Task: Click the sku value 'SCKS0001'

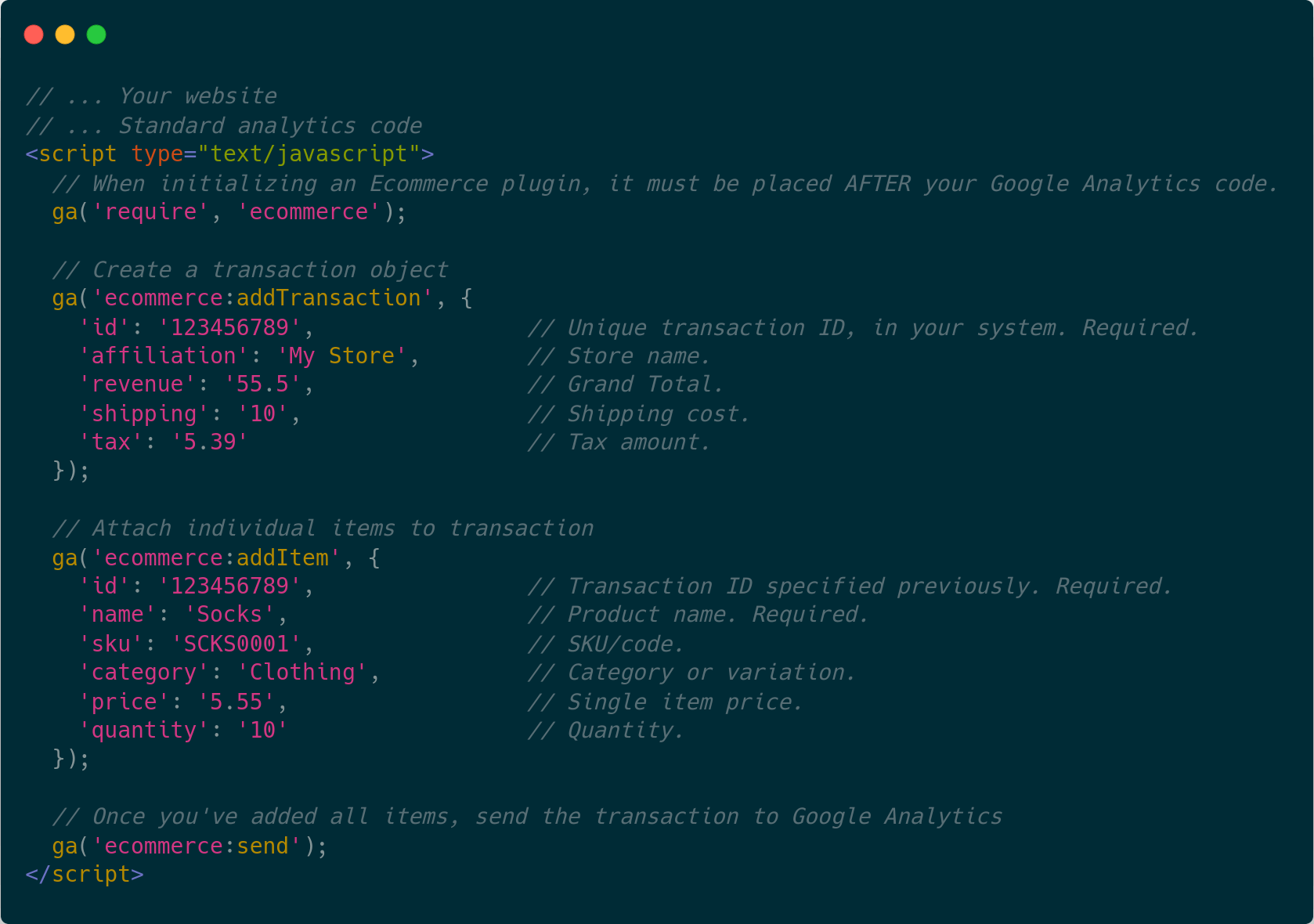Action: (x=236, y=644)
